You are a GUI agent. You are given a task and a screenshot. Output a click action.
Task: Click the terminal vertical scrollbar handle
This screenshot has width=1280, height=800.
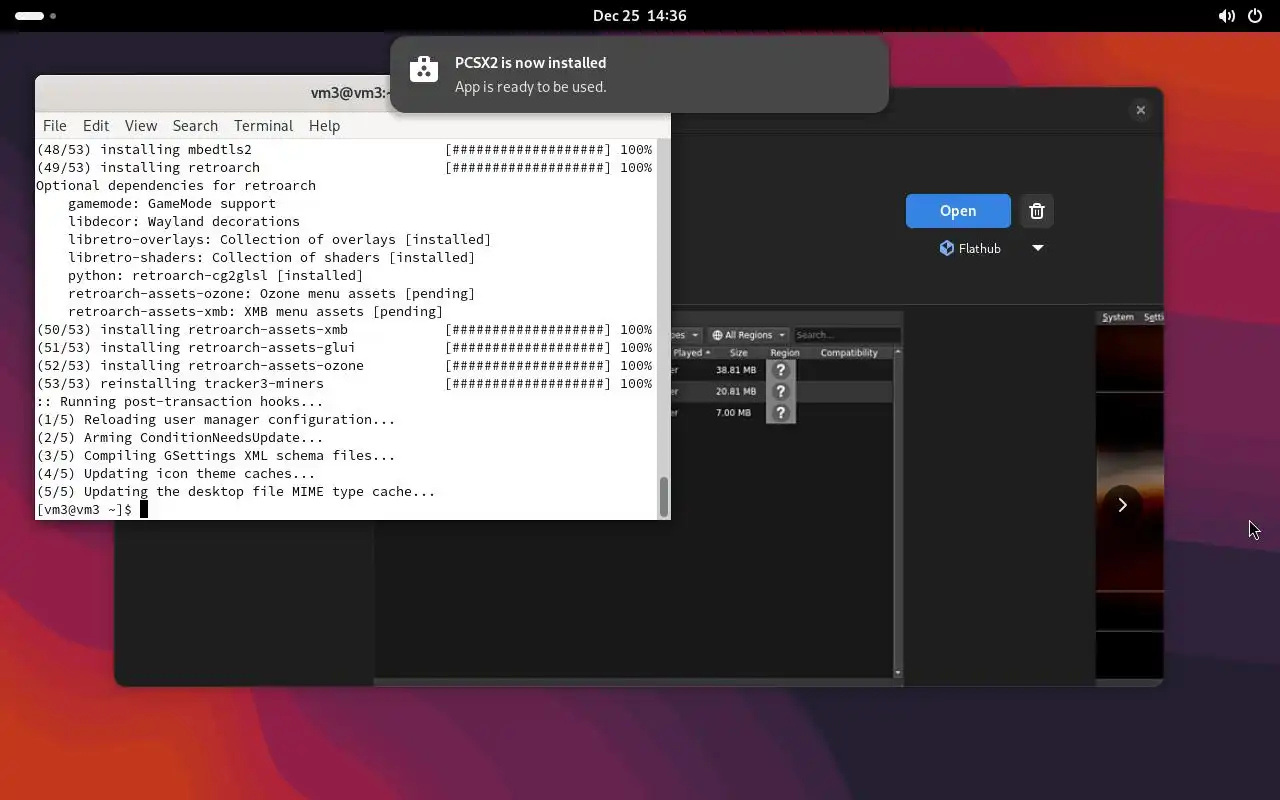(663, 497)
